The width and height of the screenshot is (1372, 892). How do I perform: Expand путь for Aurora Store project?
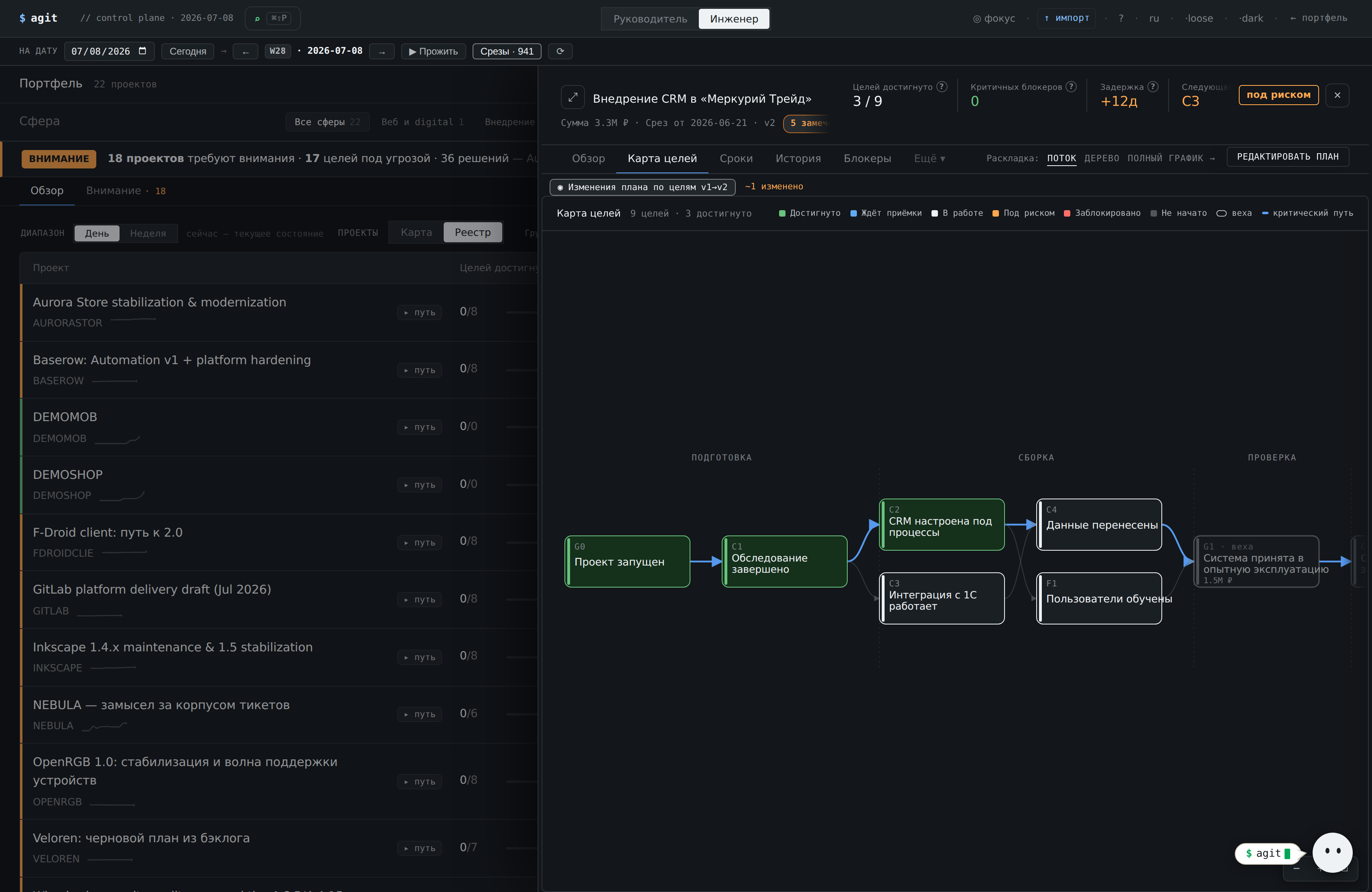point(420,312)
